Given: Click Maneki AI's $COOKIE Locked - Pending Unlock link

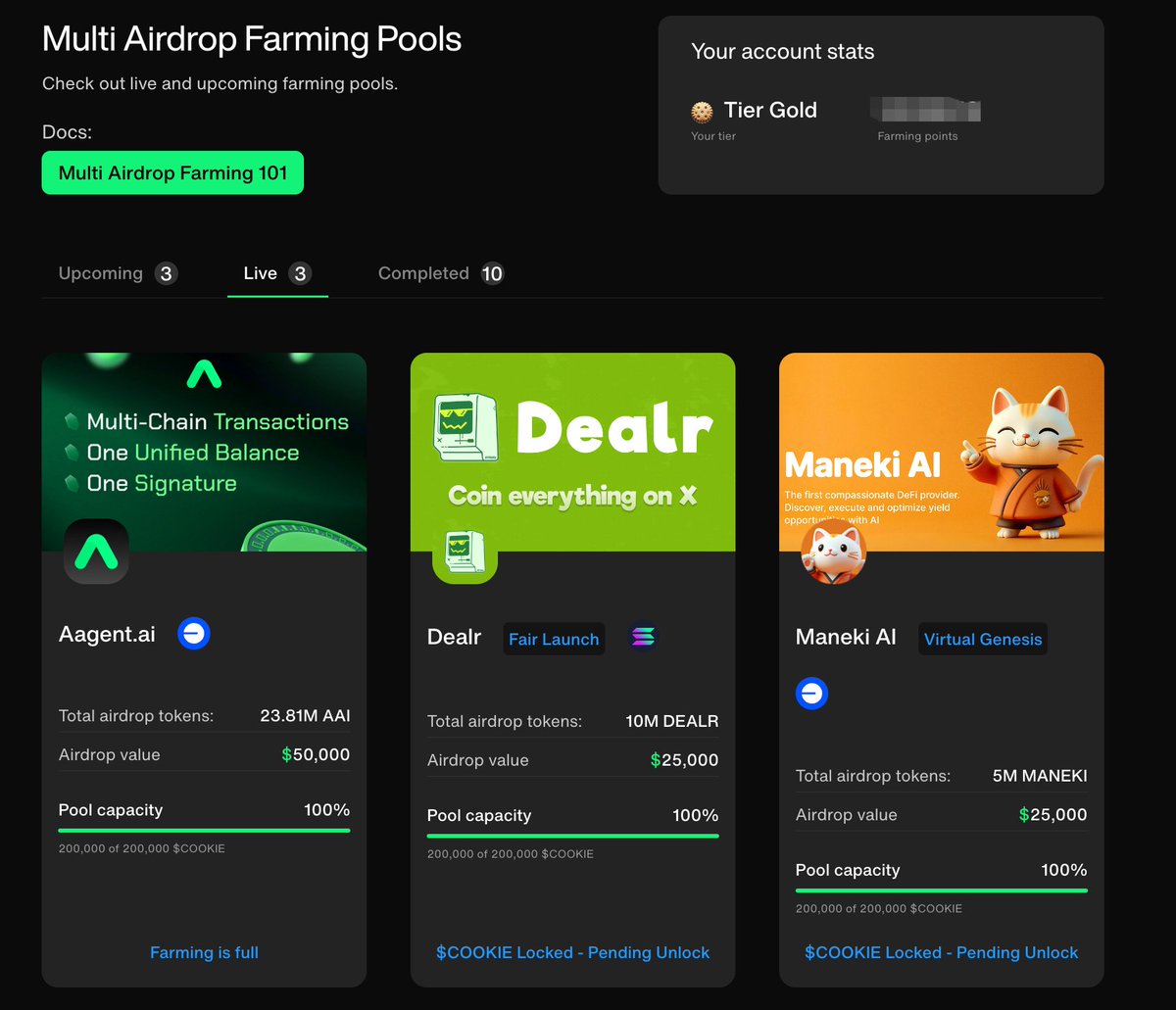Looking at the screenshot, I should pos(941,952).
